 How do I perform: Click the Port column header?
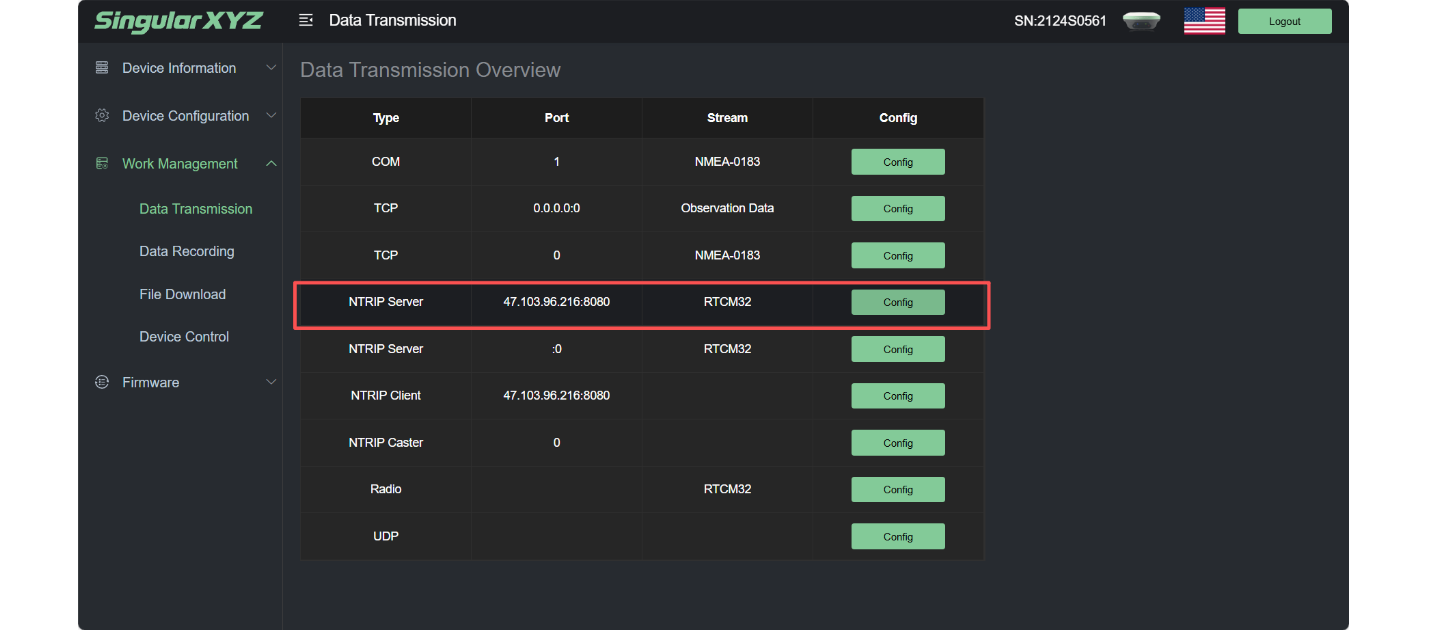[x=557, y=118]
